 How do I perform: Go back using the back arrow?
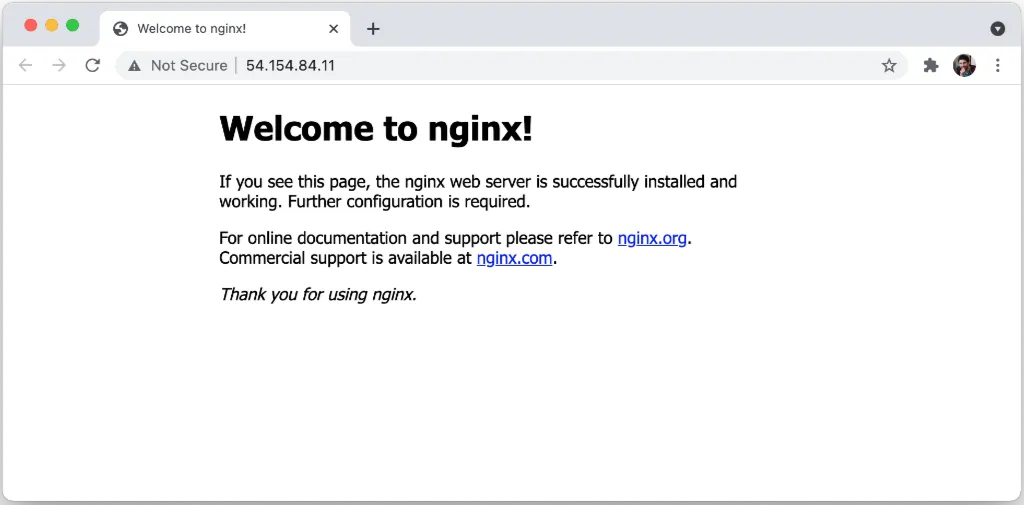point(25,65)
